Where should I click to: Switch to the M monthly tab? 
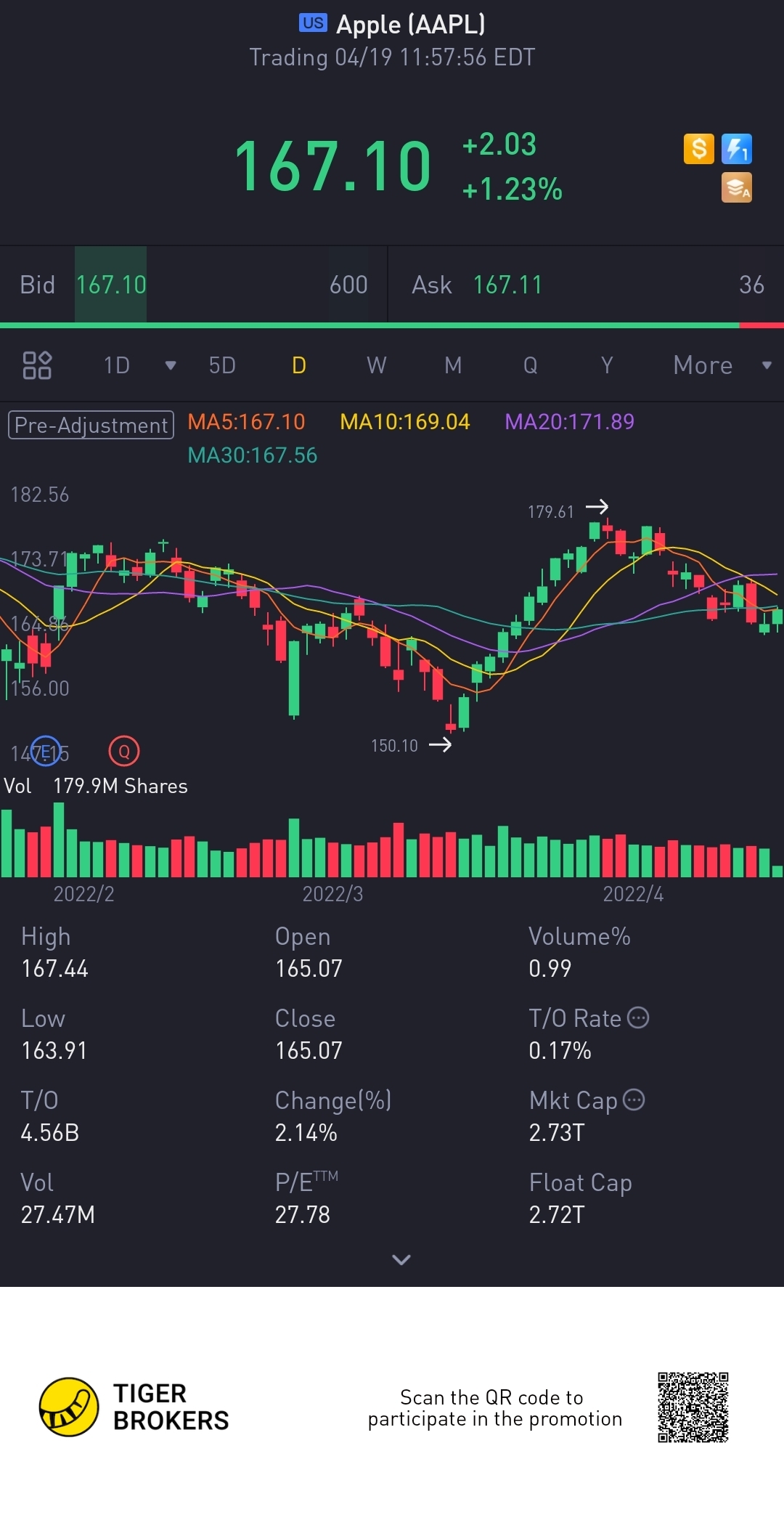[453, 365]
